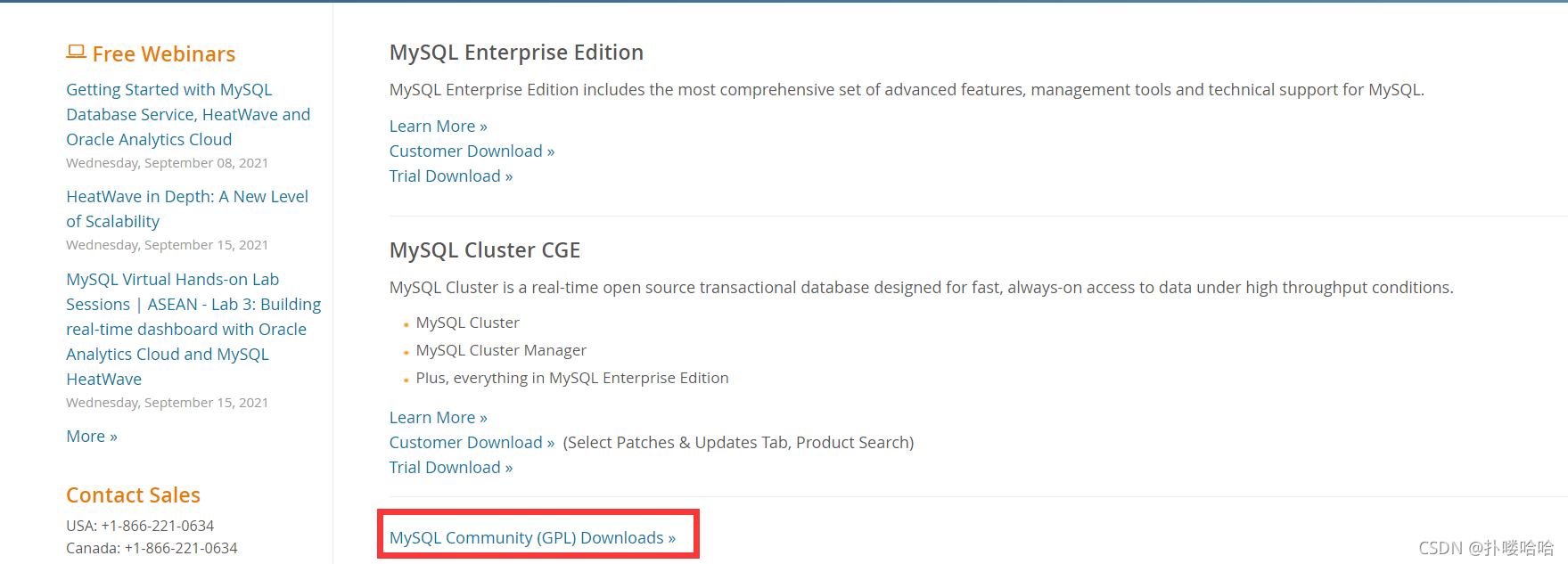Click Trial Download under MySQL Cluster CGE
The width and height of the screenshot is (1568, 564).
tap(450, 467)
